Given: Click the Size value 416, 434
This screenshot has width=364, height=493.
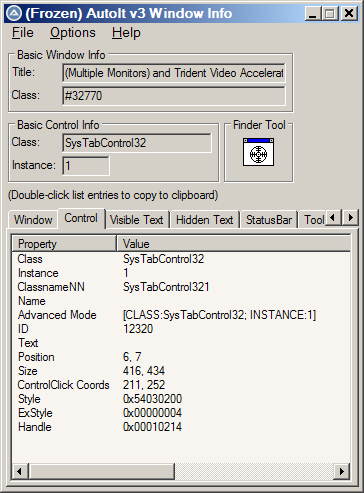Looking at the screenshot, I should point(144,371).
